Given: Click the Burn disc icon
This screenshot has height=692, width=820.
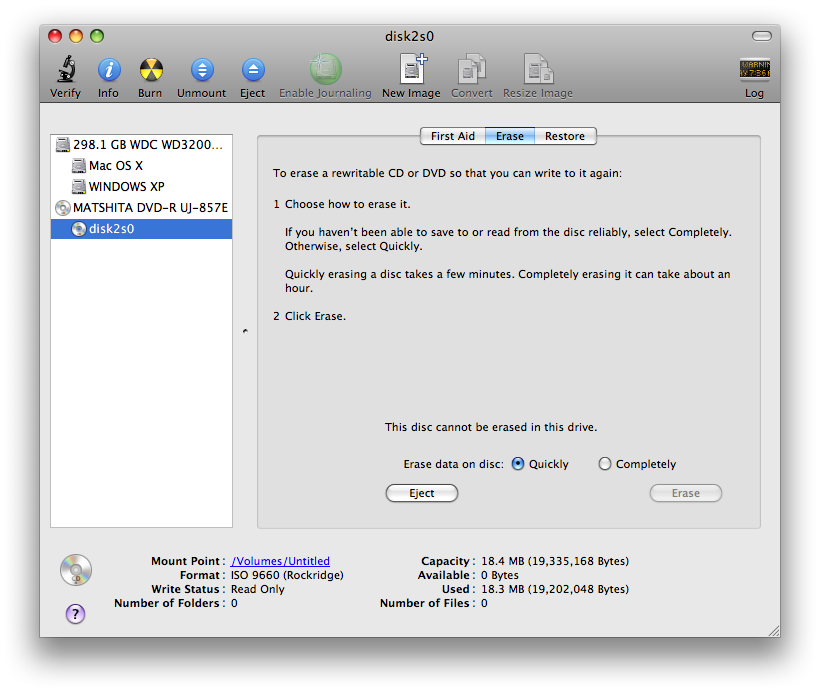Looking at the screenshot, I should pyautogui.click(x=150, y=70).
